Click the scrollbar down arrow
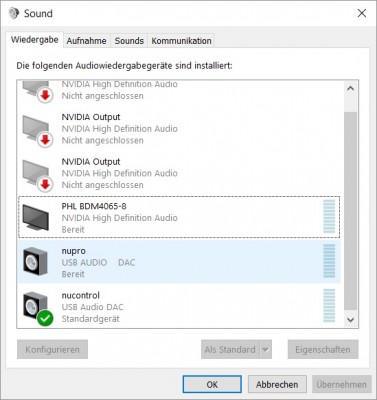377x400 pixels. pyautogui.click(x=350, y=319)
